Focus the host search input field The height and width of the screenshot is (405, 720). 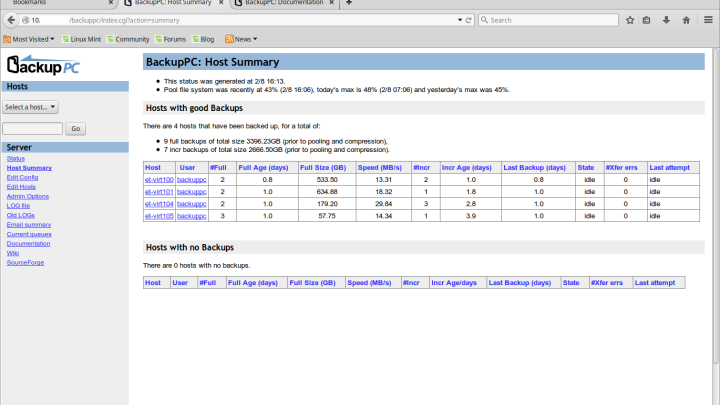tap(33, 129)
